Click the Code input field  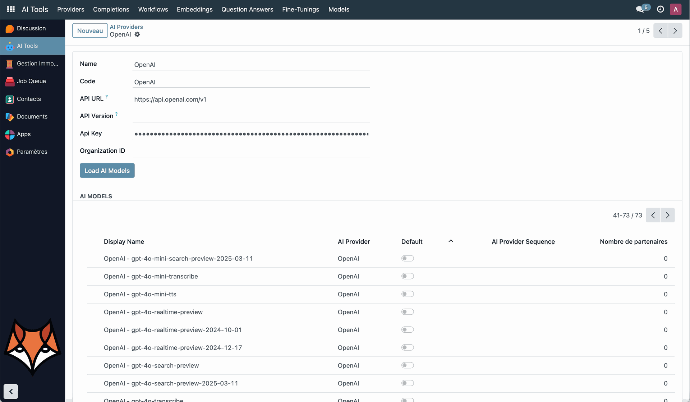252,82
